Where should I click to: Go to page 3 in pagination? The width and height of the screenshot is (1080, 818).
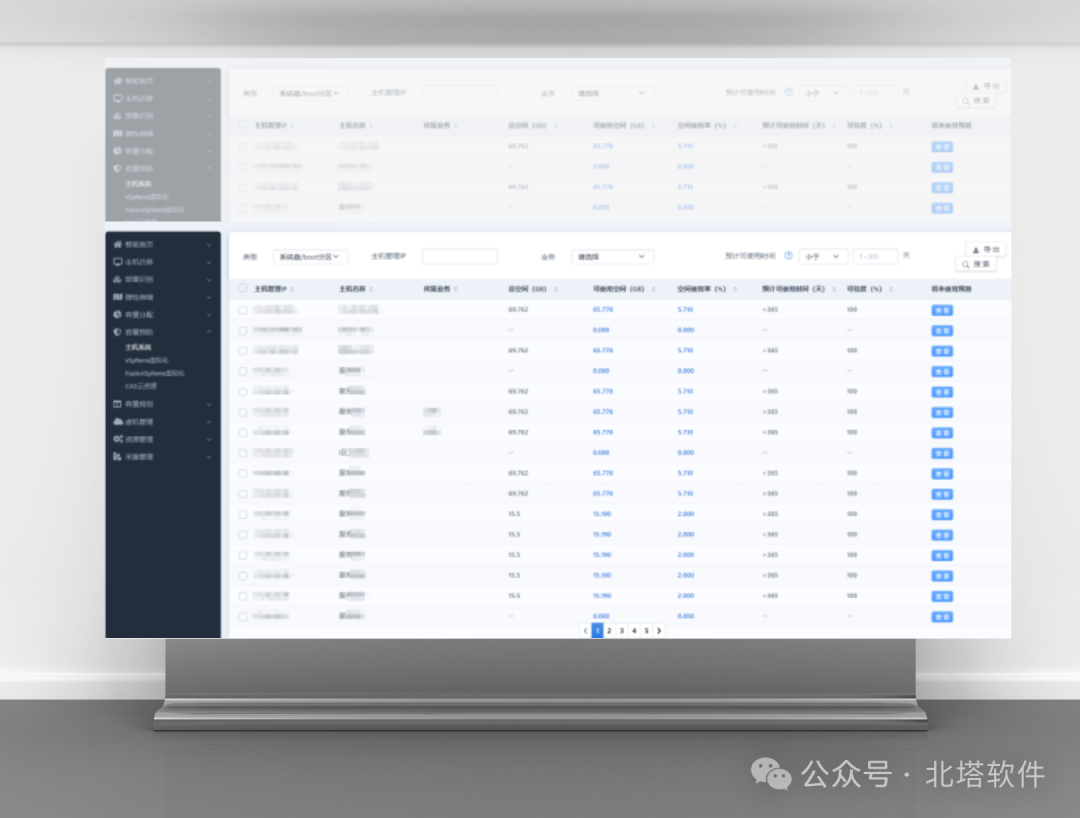[622, 631]
